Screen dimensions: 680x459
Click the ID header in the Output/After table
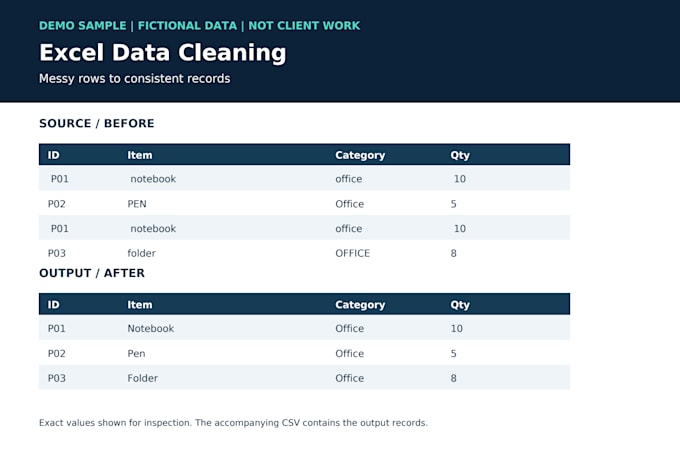pyautogui.click(x=53, y=305)
